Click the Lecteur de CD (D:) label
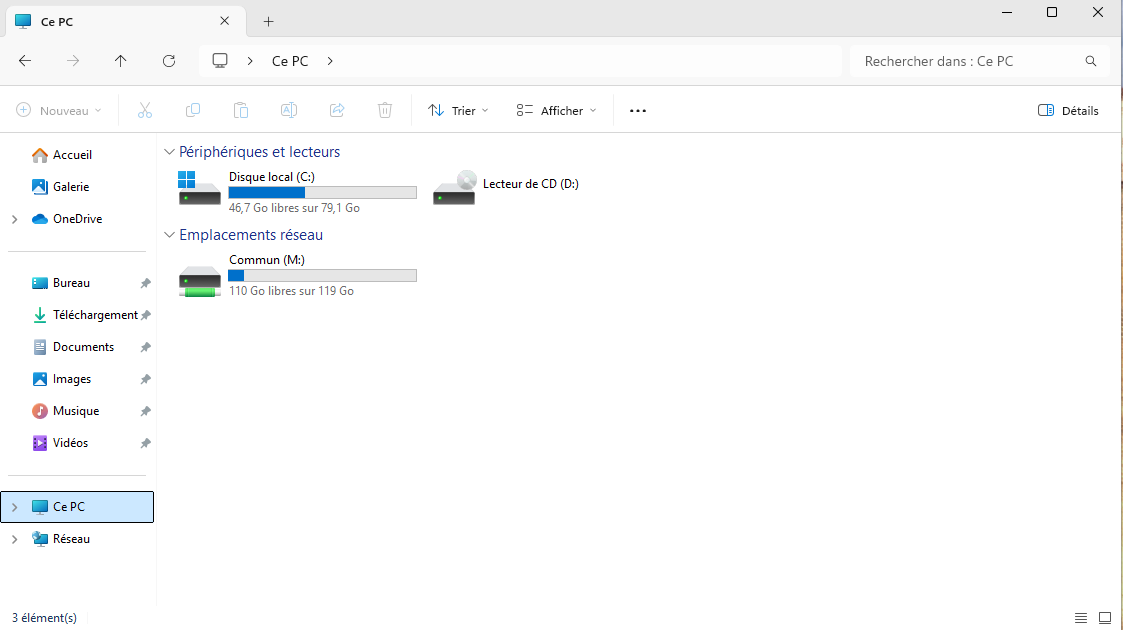Screen dimensions: 1123x630 (531, 184)
